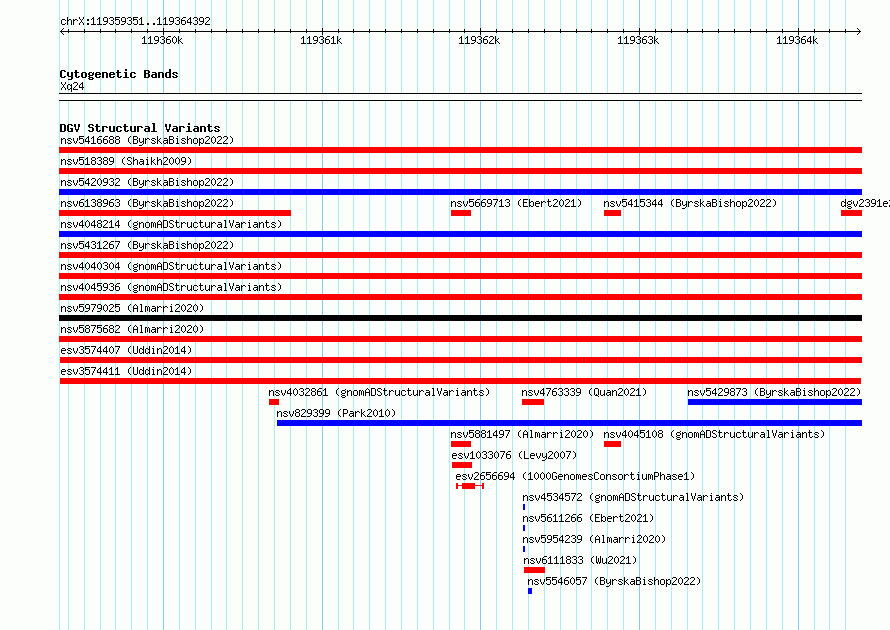Click the blue bar of nsv829399

click(569, 423)
